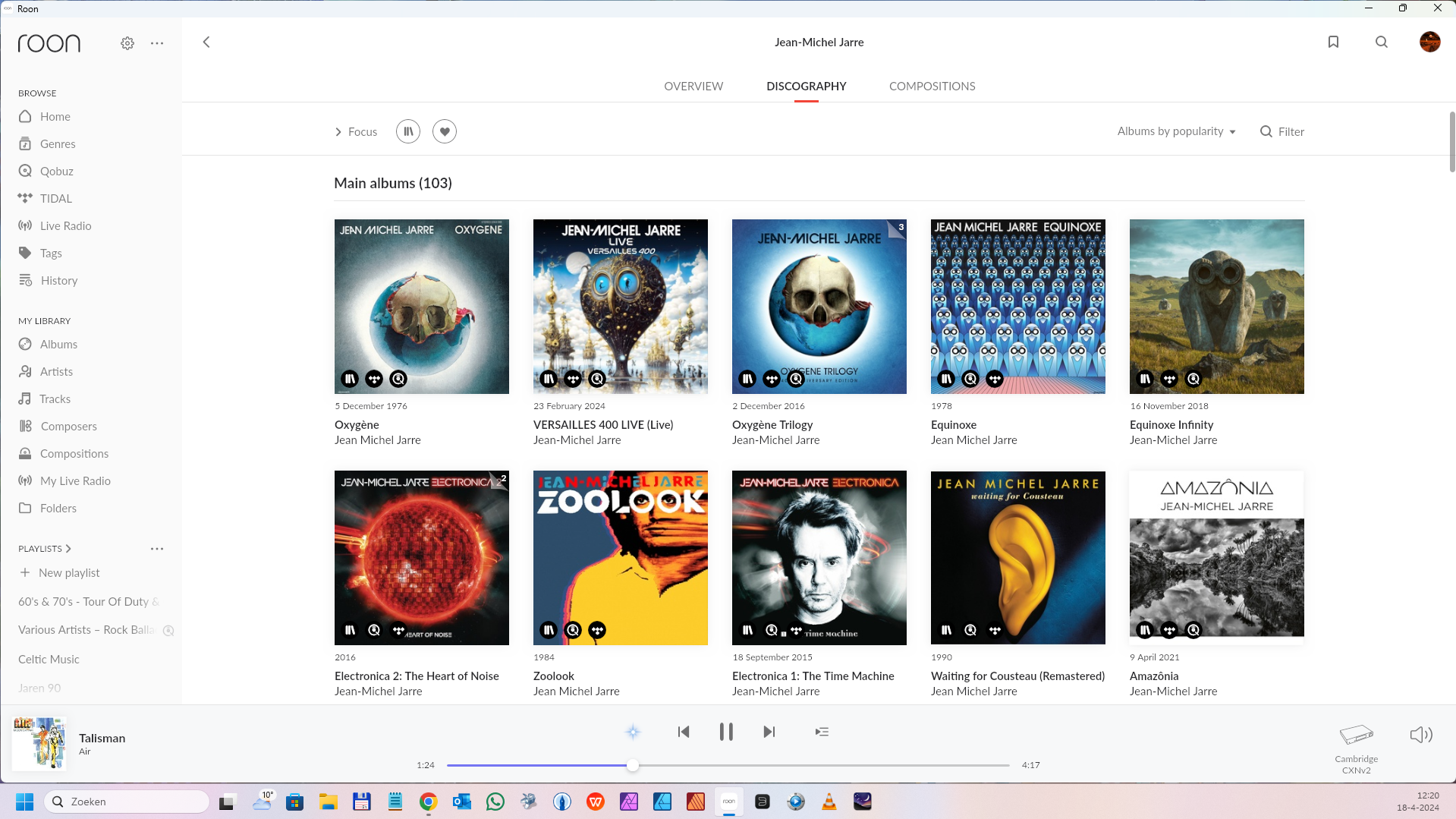Image resolution: width=1456 pixels, height=819 pixels.
Task: Open the Filter search field
Action: [1282, 131]
